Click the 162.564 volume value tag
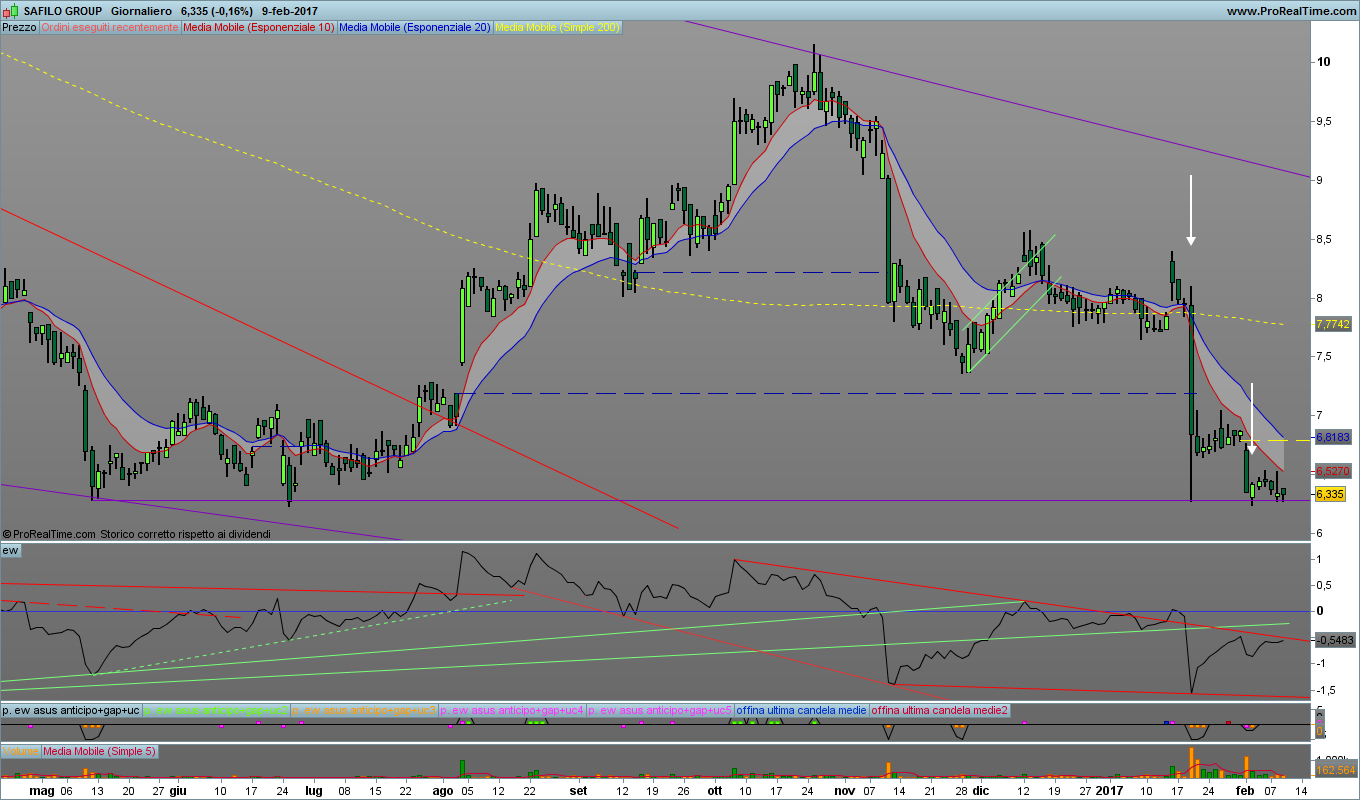This screenshot has width=1360, height=800. coord(1336,771)
